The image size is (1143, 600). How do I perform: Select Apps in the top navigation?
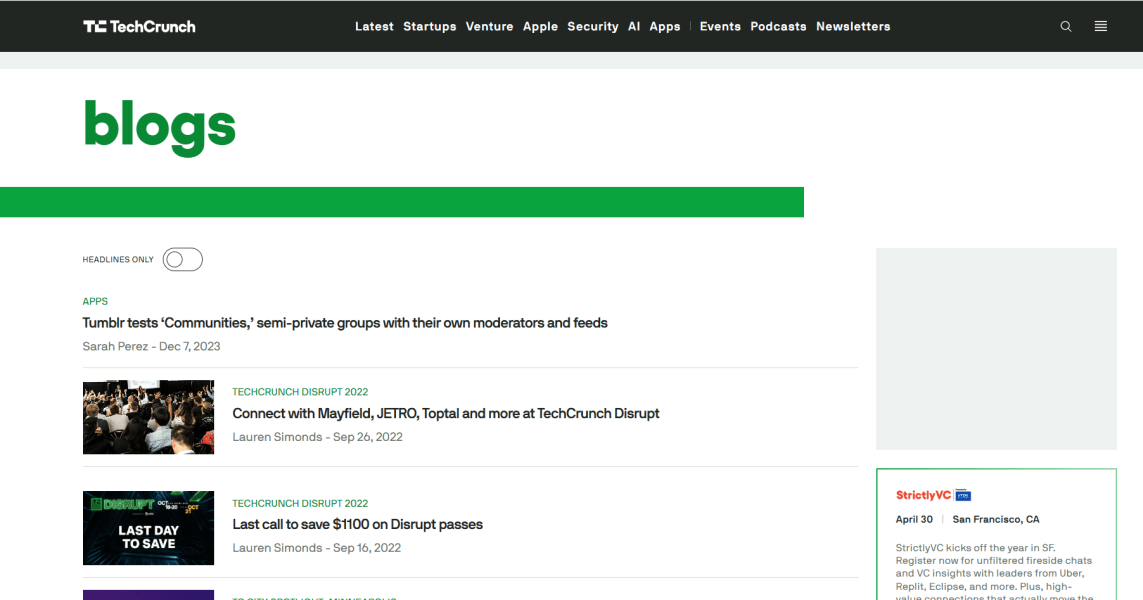[665, 26]
